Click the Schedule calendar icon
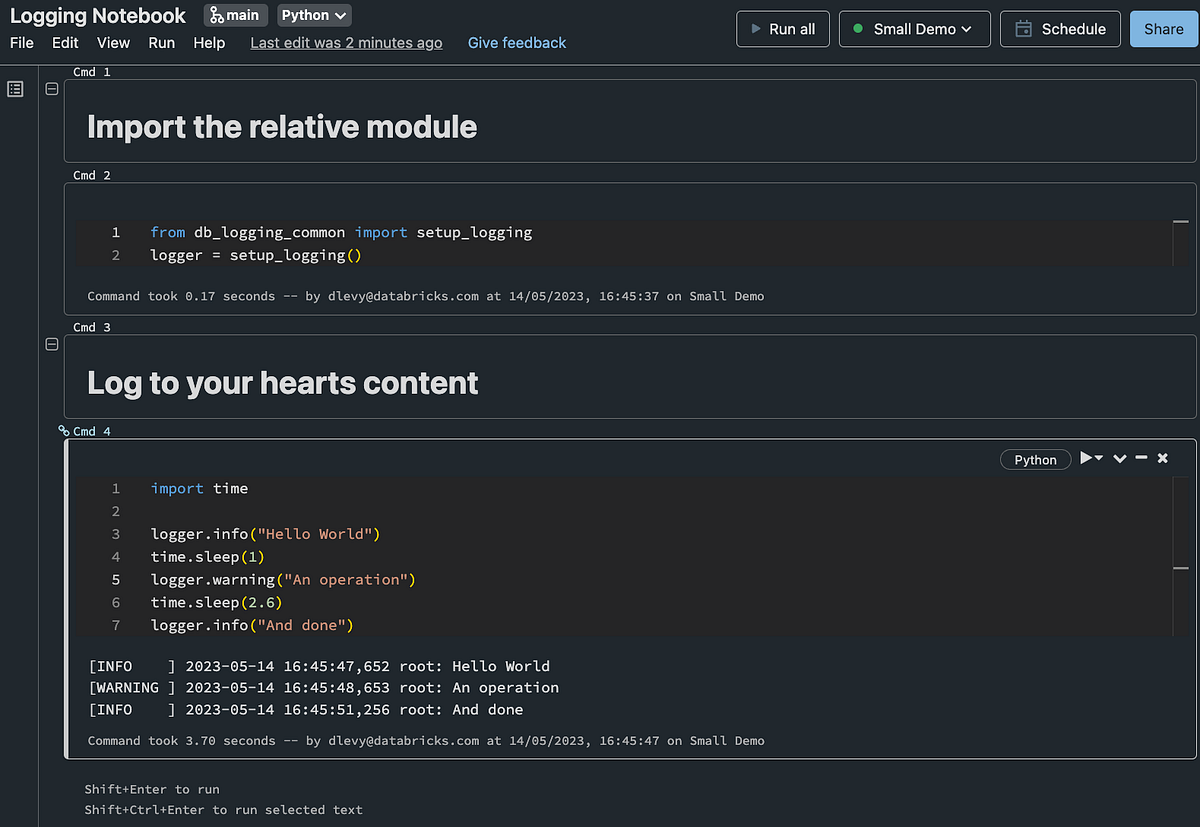Screen dimensions: 1200x827 click(x=1025, y=29)
